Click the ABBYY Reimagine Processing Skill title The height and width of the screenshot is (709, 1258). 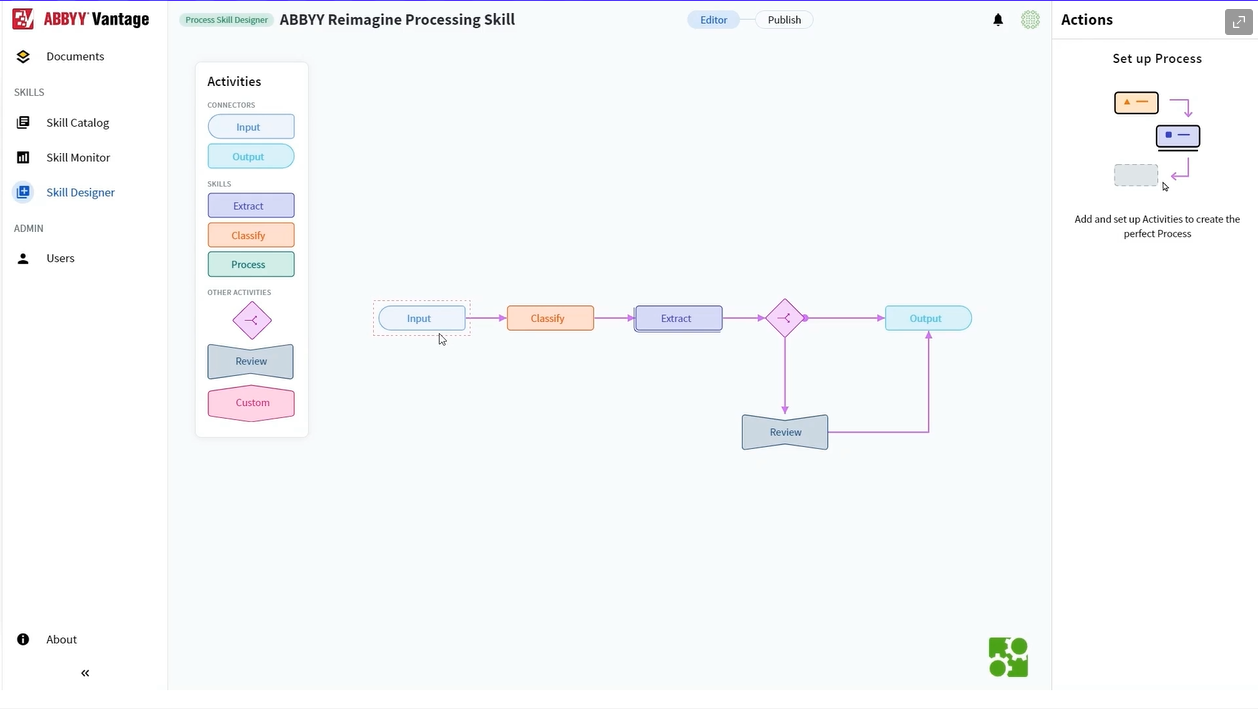pos(397,20)
